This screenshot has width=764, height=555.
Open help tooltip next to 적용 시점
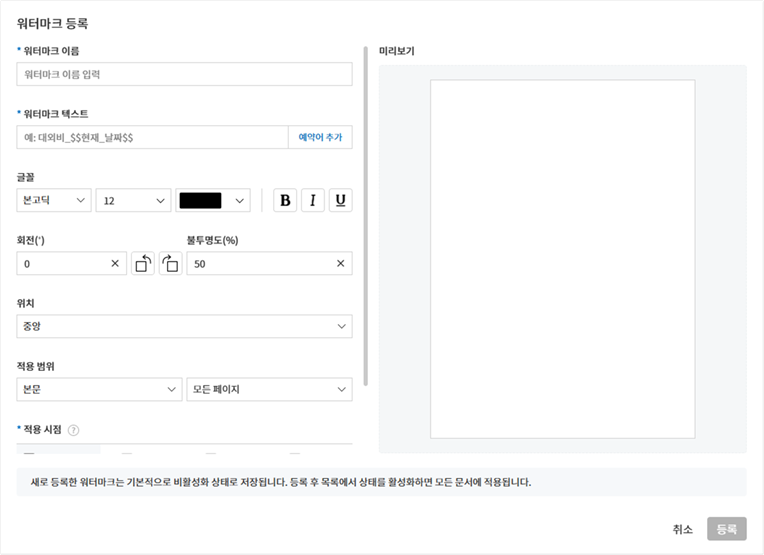[x=73, y=430]
